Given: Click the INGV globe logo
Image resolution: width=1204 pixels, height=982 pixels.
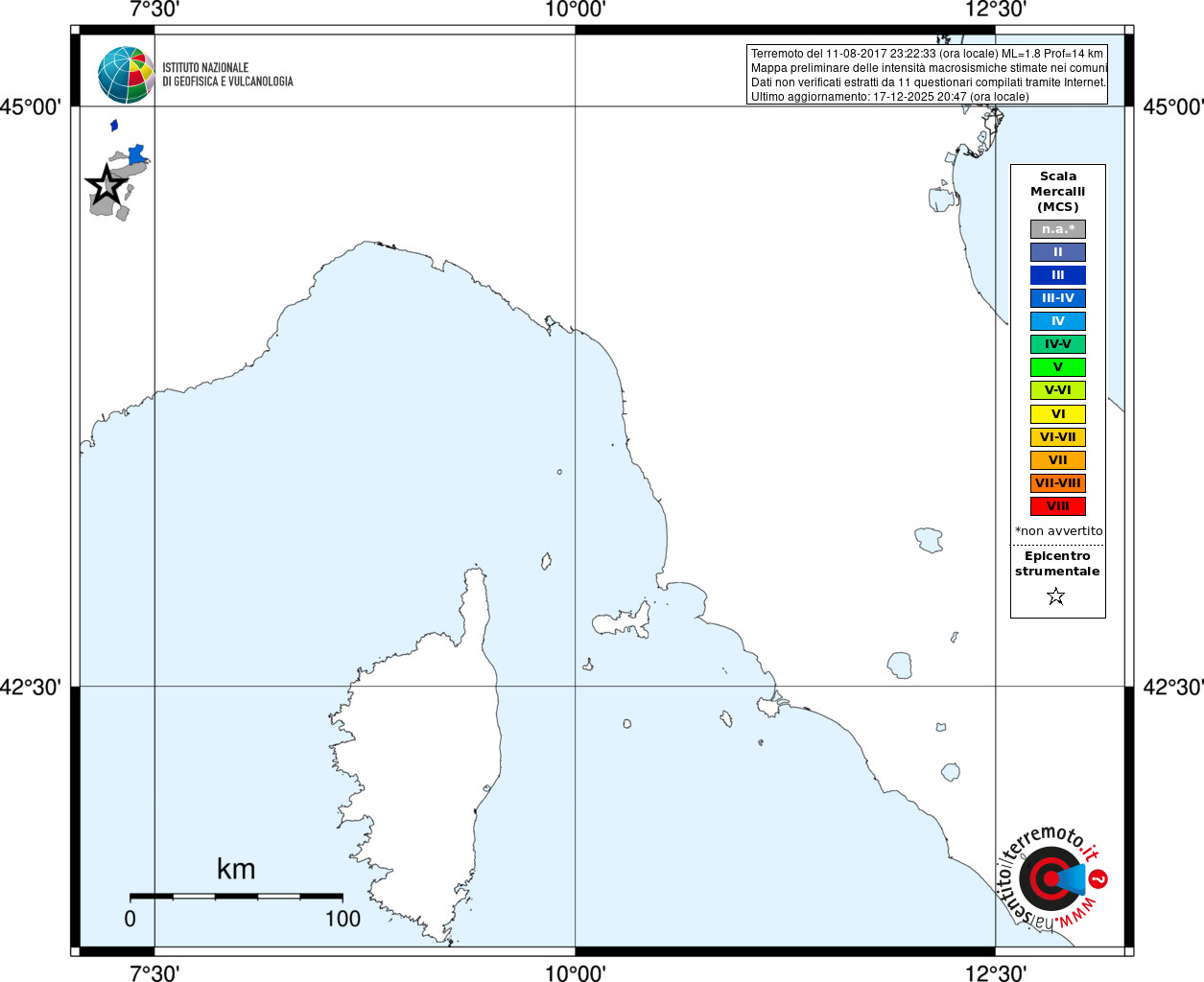Looking at the screenshot, I should tap(126, 75).
